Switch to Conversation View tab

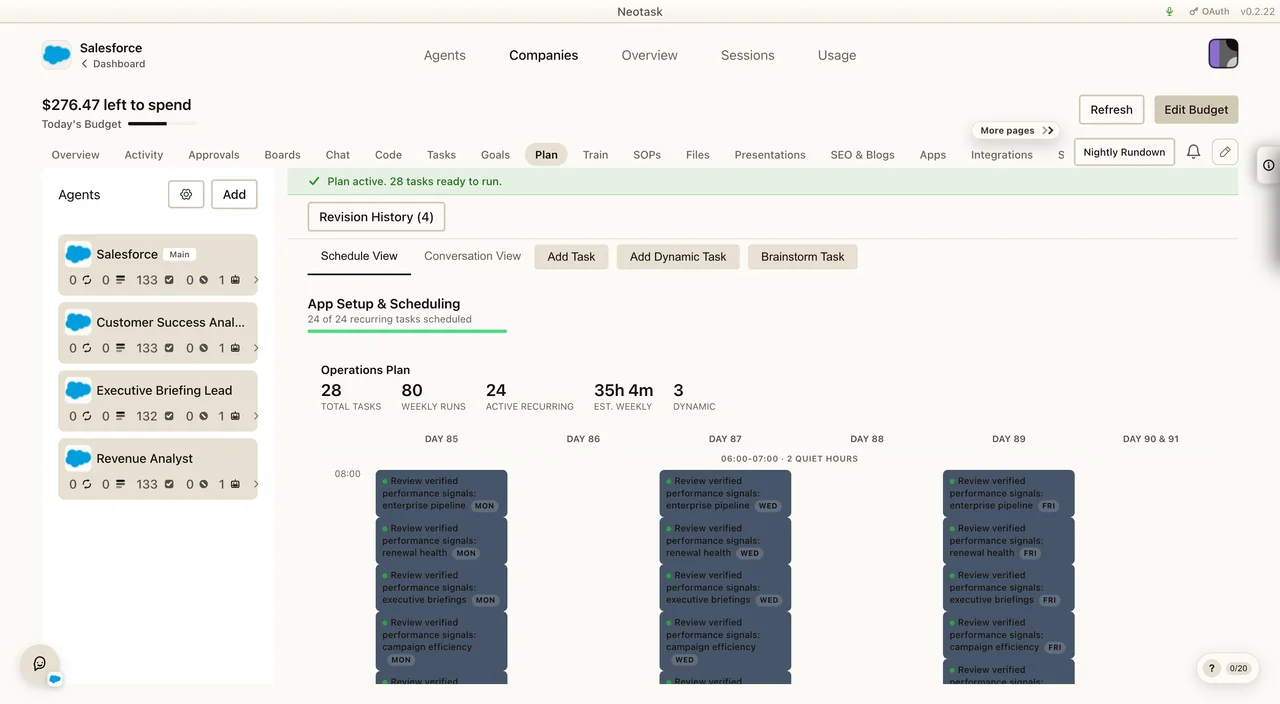(472, 256)
